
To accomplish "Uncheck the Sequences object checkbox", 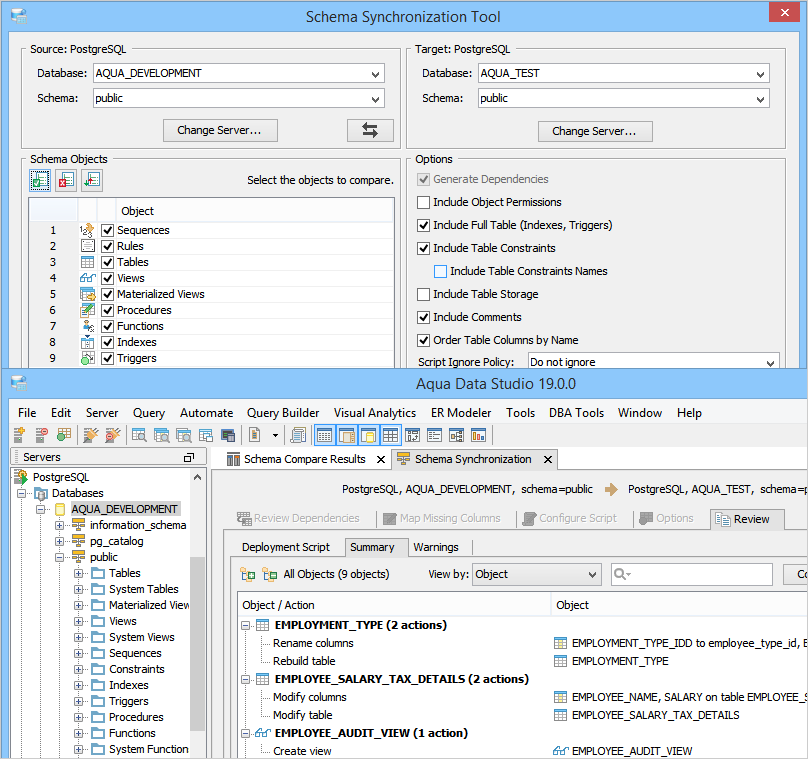I will pos(107,230).
